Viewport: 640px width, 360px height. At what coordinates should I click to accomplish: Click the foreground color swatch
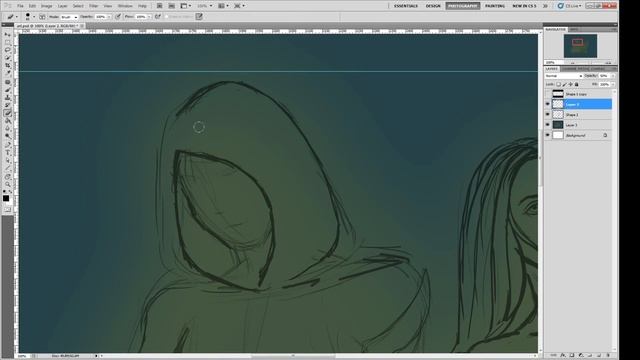click(x=6, y=198)
